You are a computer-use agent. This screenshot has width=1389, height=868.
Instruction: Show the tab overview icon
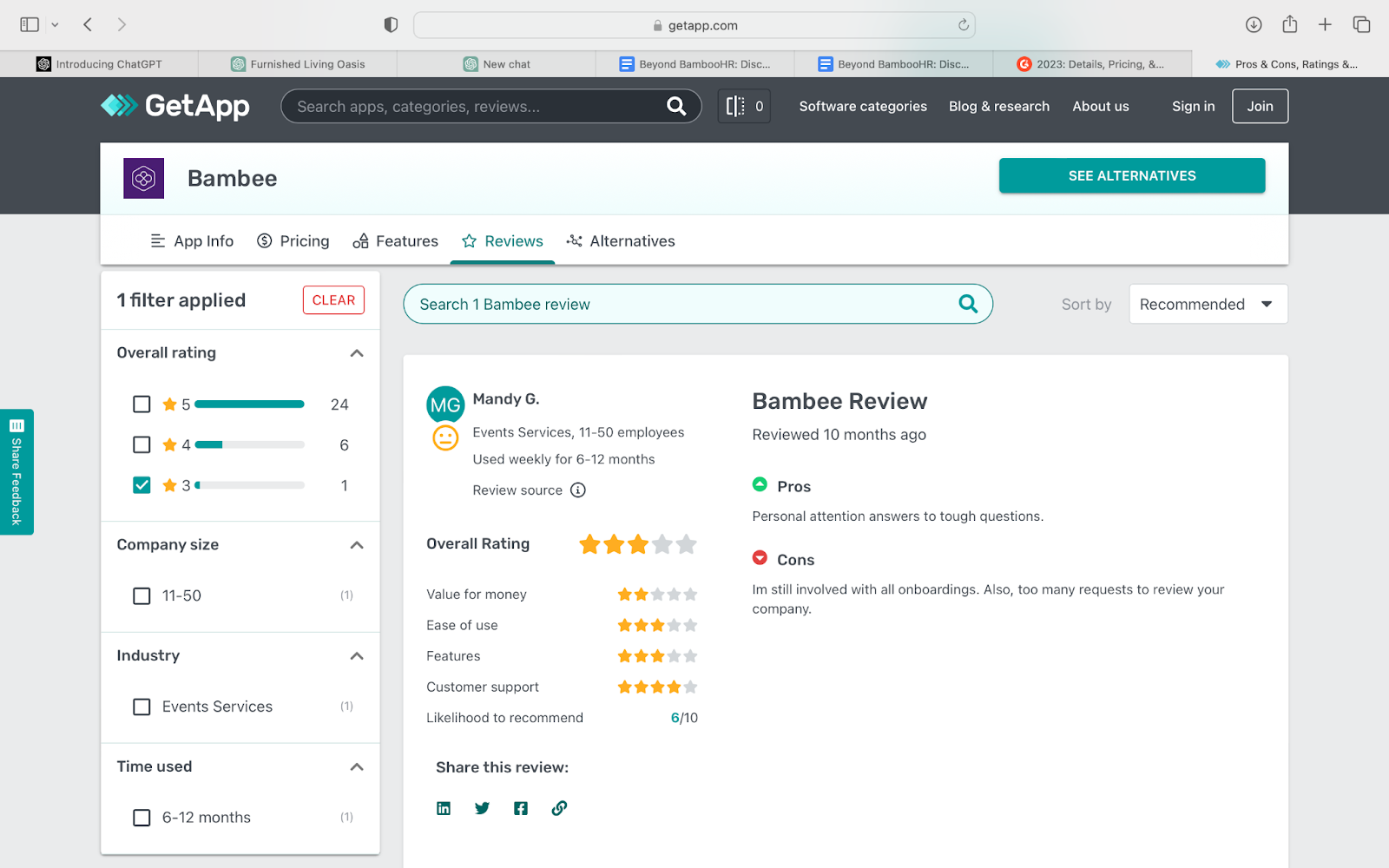[x=1361, y=24]
